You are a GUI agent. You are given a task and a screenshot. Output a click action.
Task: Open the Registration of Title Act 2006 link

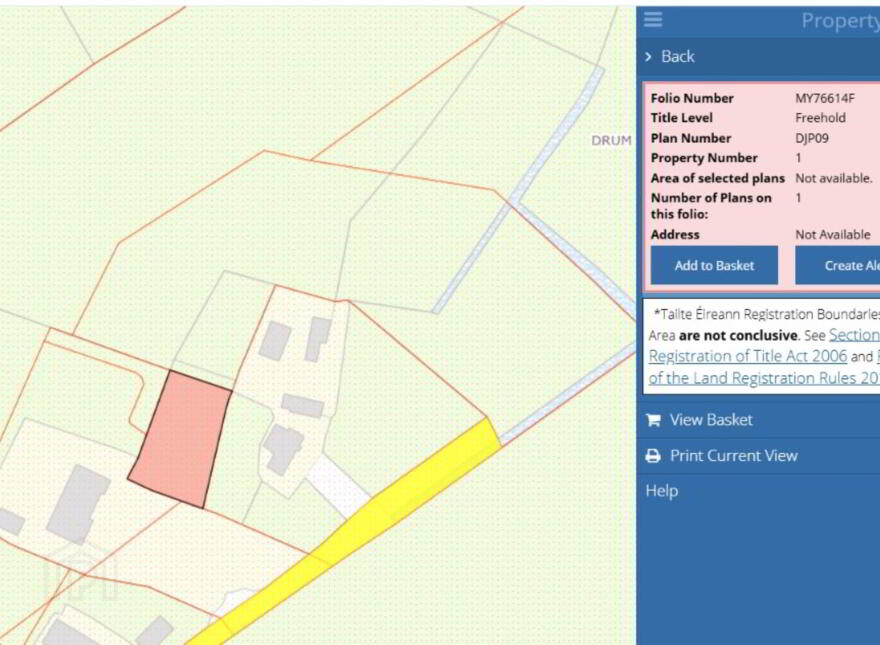[x=748, y=356]
